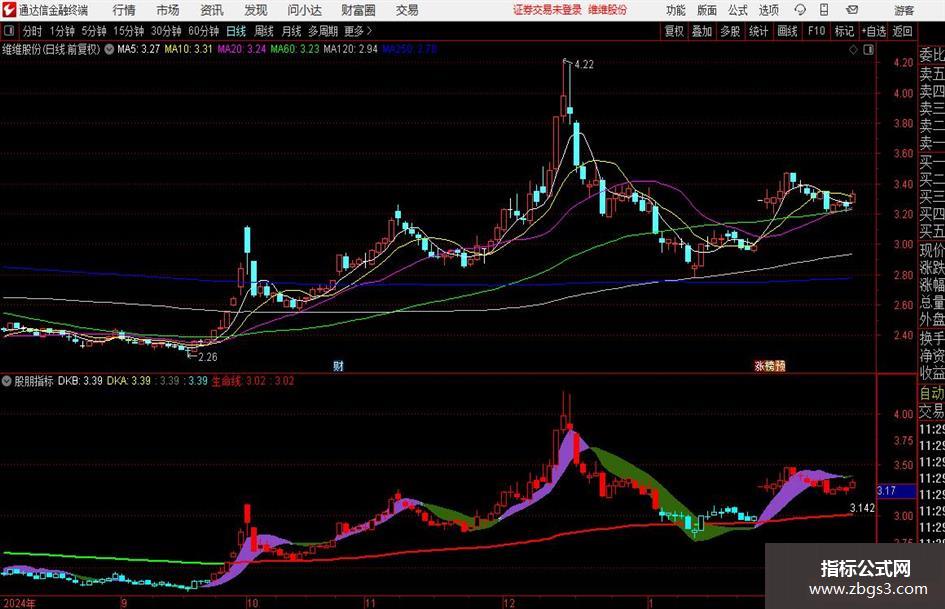Open the mail envelope icon

coord(852,10)
